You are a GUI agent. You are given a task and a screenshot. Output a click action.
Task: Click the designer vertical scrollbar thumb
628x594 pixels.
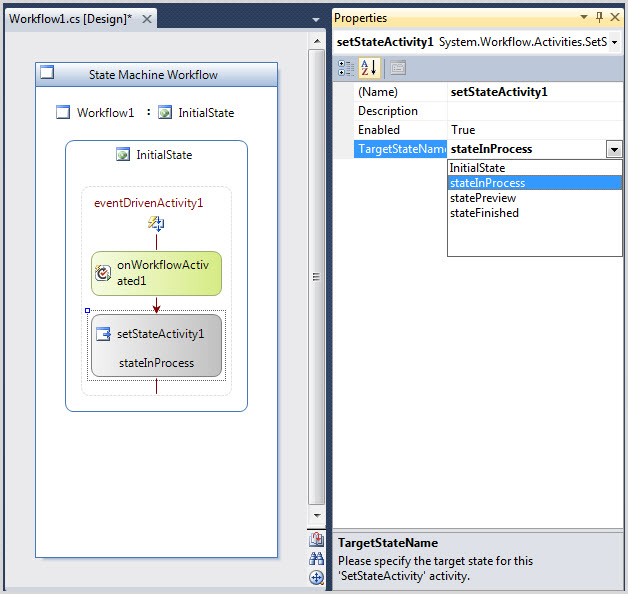pos(316,276)
